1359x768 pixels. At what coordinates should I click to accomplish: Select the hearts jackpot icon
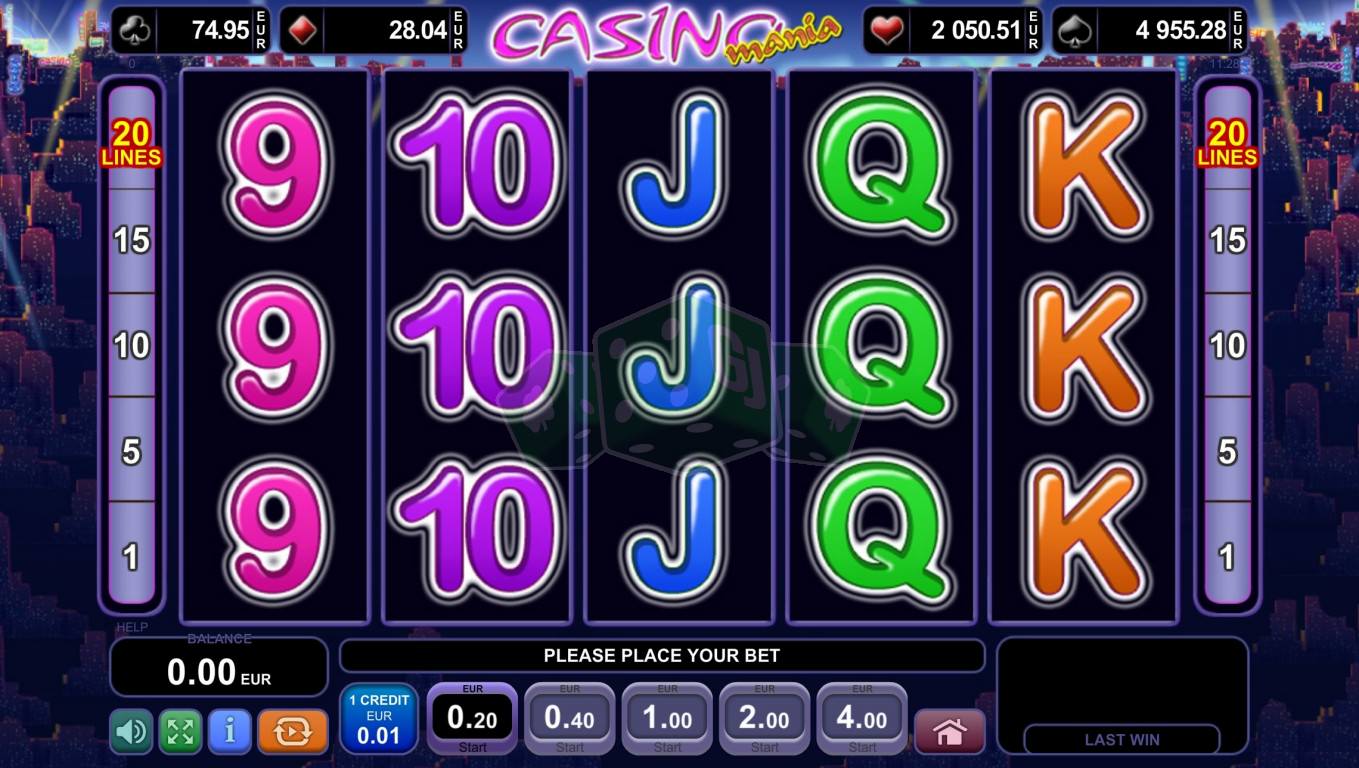tap(887, 31)
